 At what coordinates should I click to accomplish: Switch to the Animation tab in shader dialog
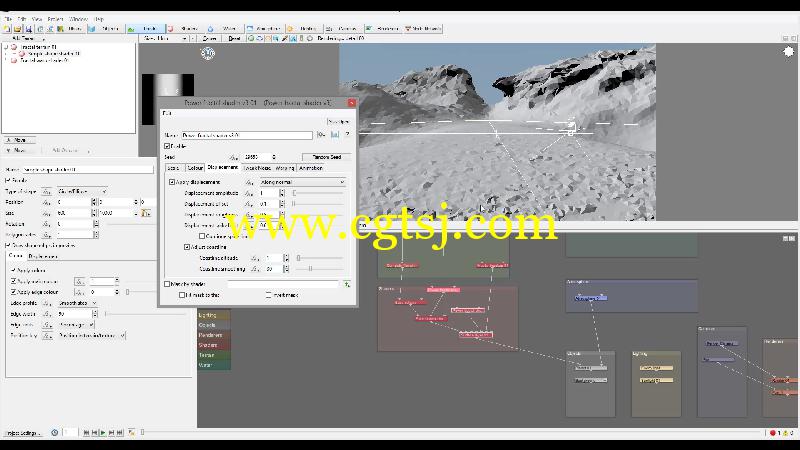311,168
